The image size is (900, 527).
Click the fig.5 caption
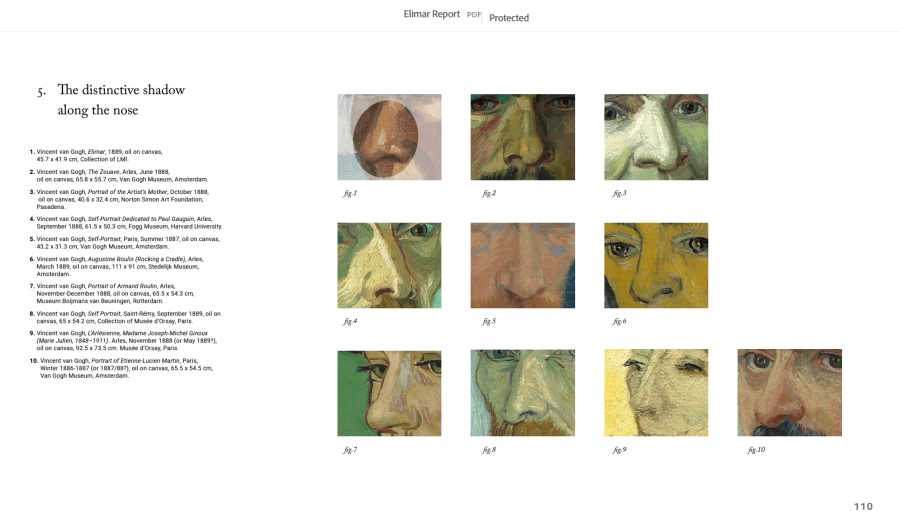489,321
